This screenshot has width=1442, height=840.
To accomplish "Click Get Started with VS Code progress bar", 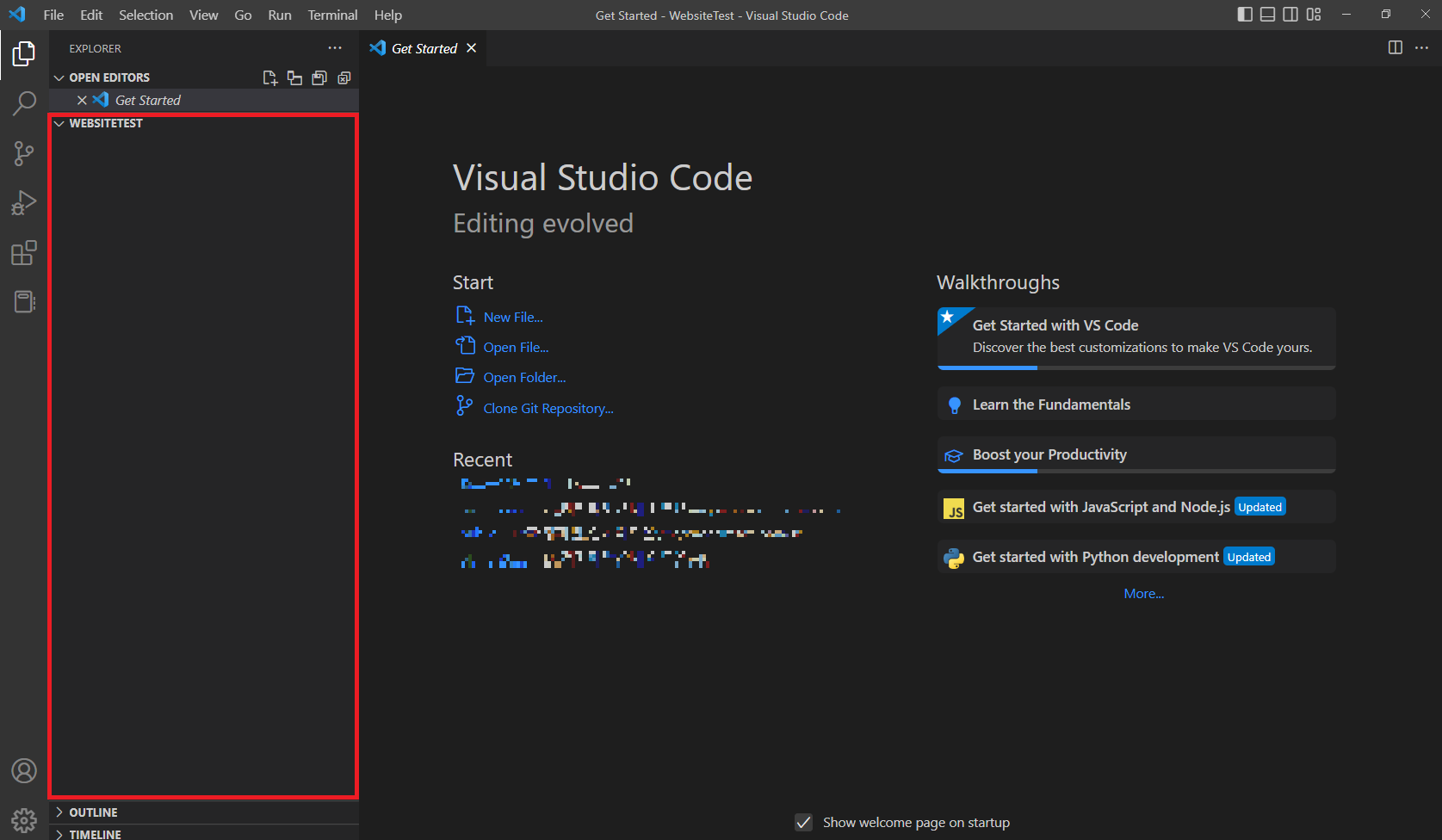I will point(1136,367).
